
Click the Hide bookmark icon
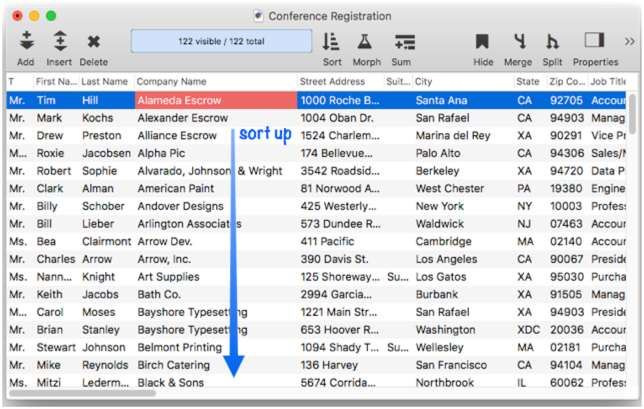[x=482, y=41]
